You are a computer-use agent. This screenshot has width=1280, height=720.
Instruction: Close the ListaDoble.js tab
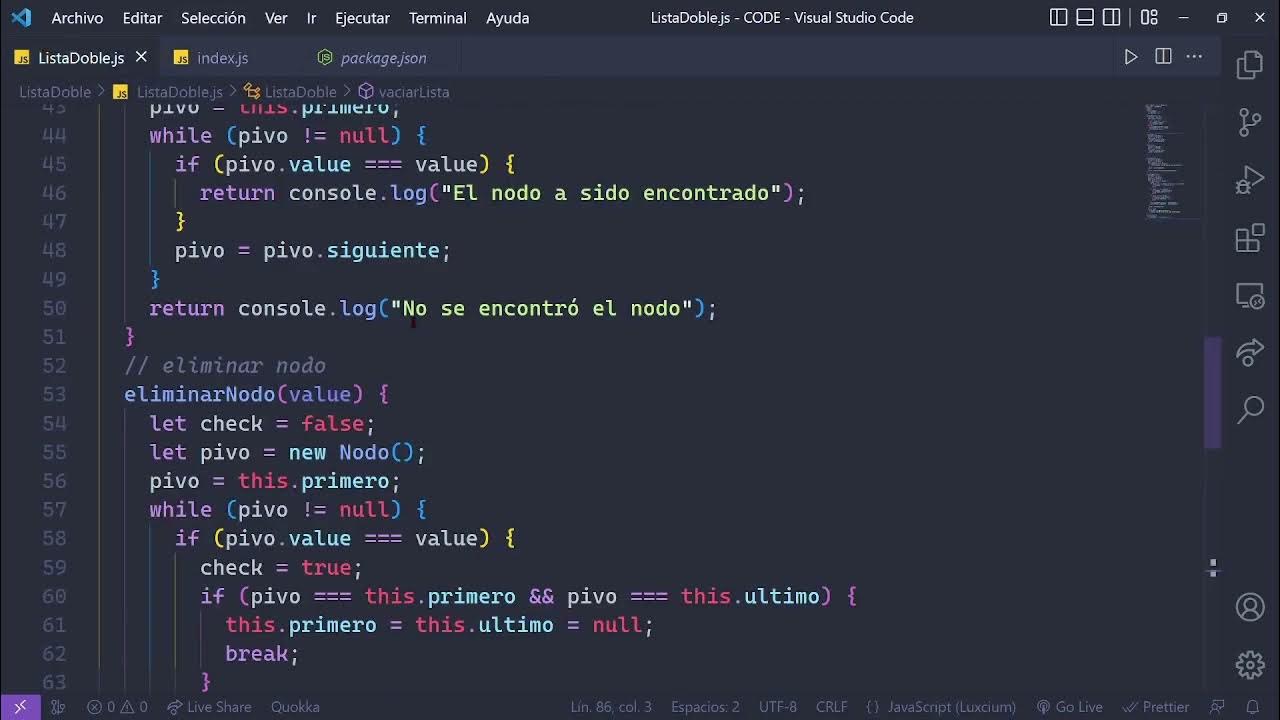tap(141, 57)
